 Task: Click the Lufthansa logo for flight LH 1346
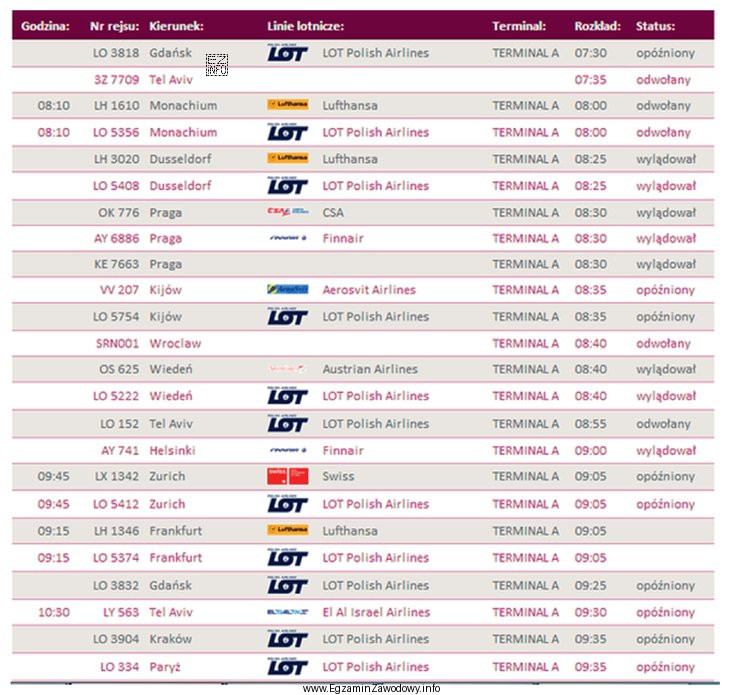(288, 530)
